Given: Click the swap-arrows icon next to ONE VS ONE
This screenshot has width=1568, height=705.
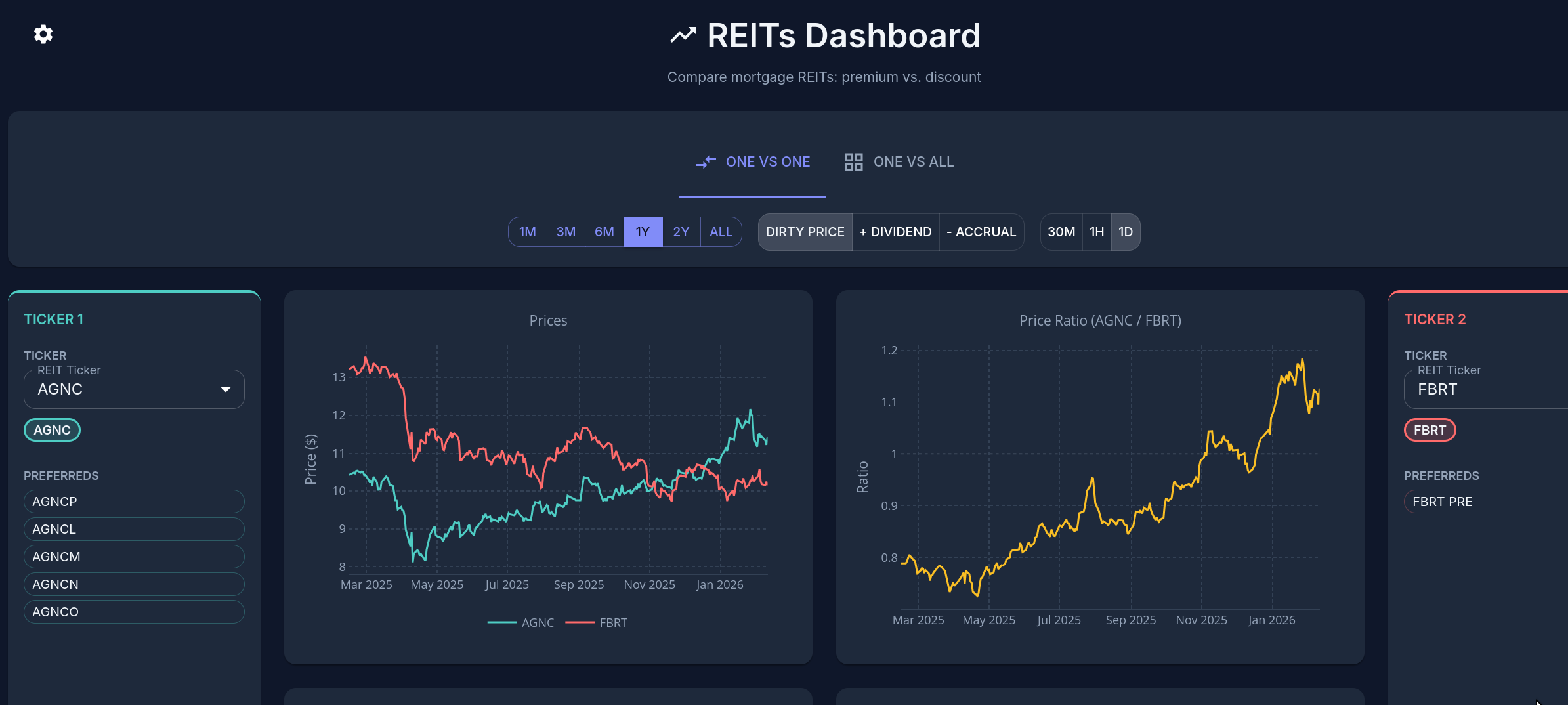Looking at the screenshot, I should pos(706,161).
